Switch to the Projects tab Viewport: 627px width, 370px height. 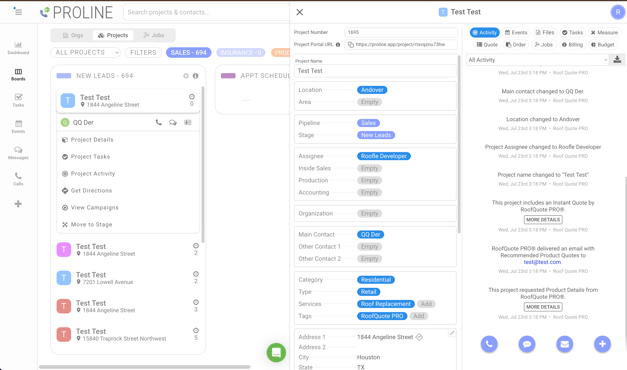[113, 35]
